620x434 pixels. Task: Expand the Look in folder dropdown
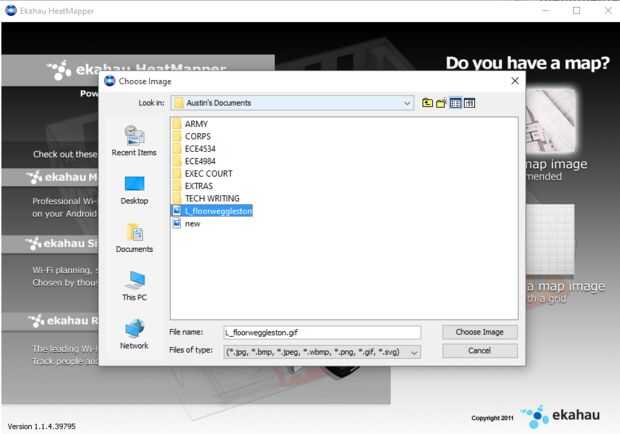(x=407, y=103)
